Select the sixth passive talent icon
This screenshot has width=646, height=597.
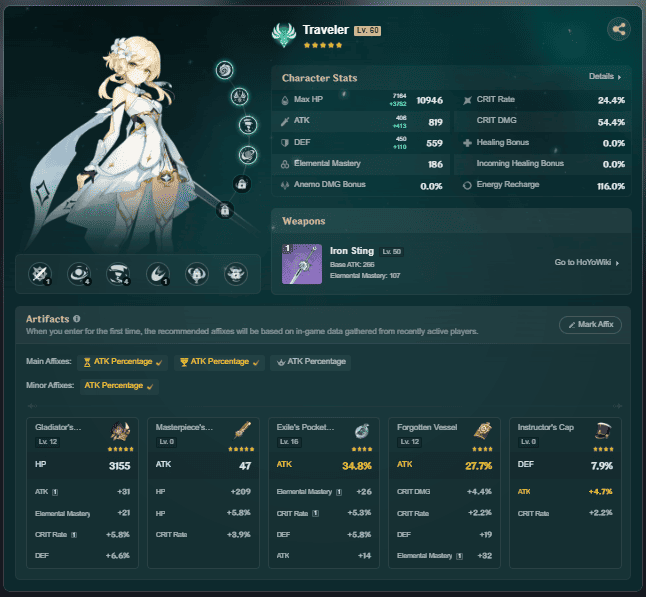[236, 274]
